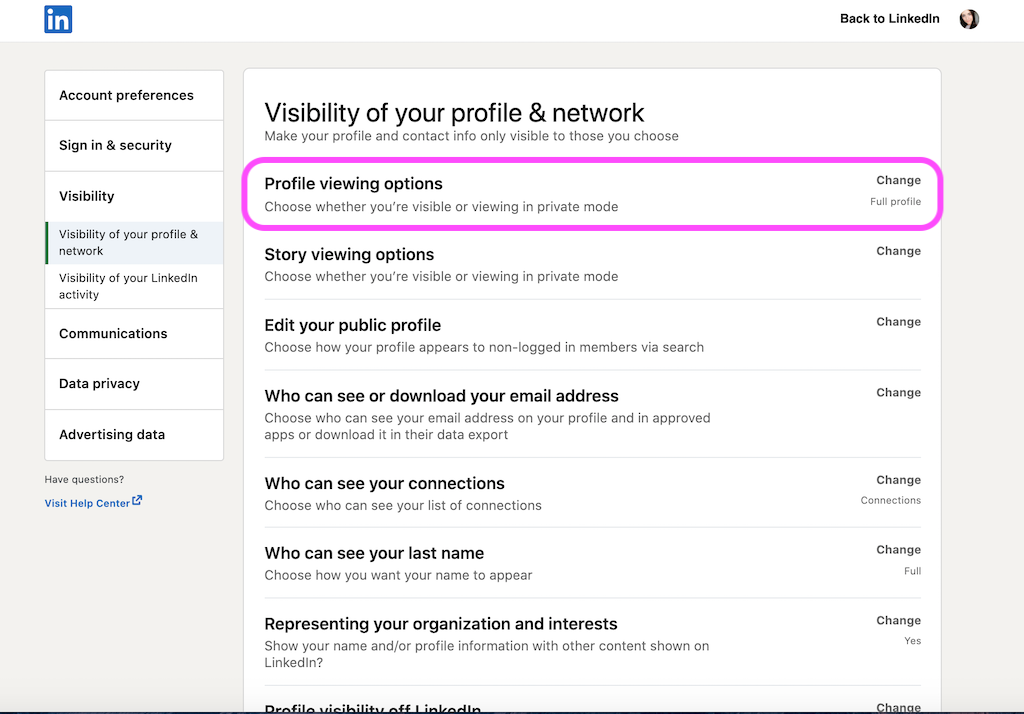
Task: Change Story viewing options
Action: [898, 251]
